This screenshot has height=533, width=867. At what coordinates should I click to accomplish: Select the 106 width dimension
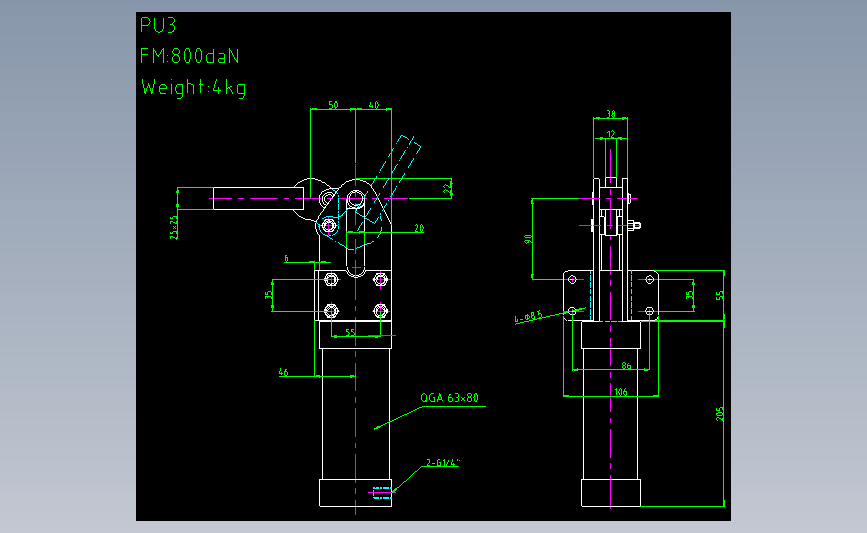click(x=621, y=392)
